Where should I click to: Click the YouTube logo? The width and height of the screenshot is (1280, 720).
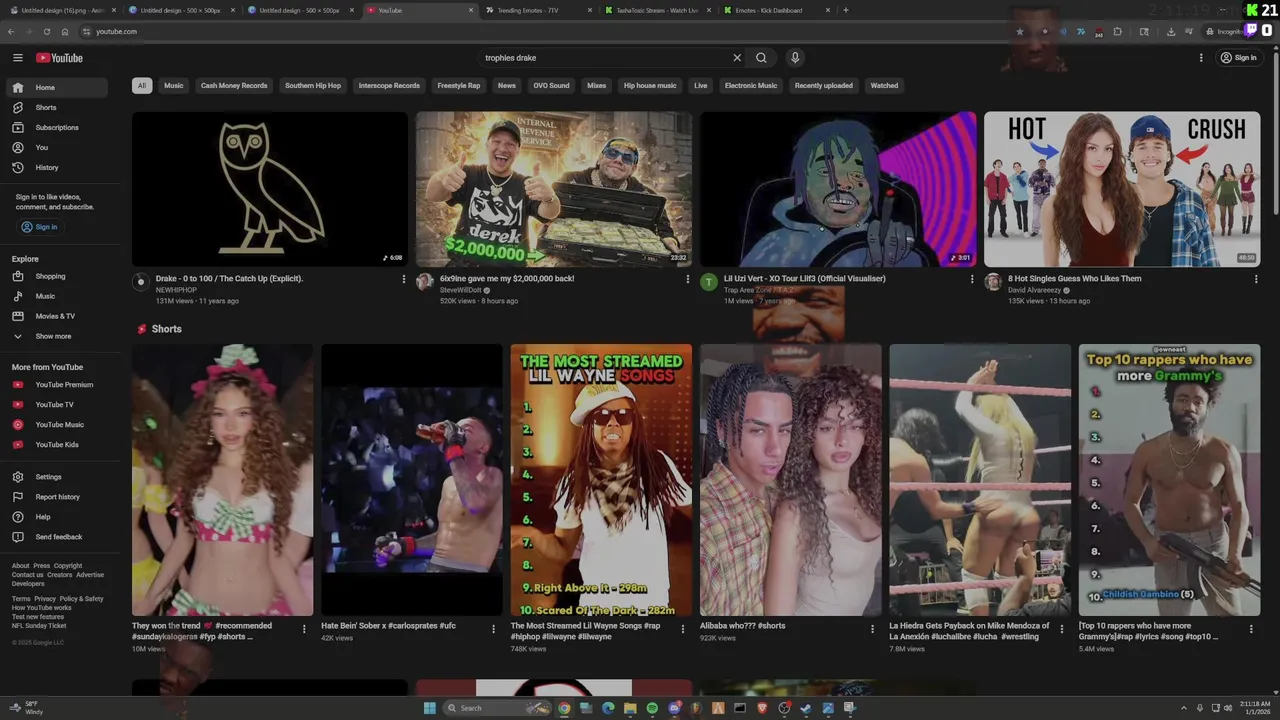click(59, 58)
